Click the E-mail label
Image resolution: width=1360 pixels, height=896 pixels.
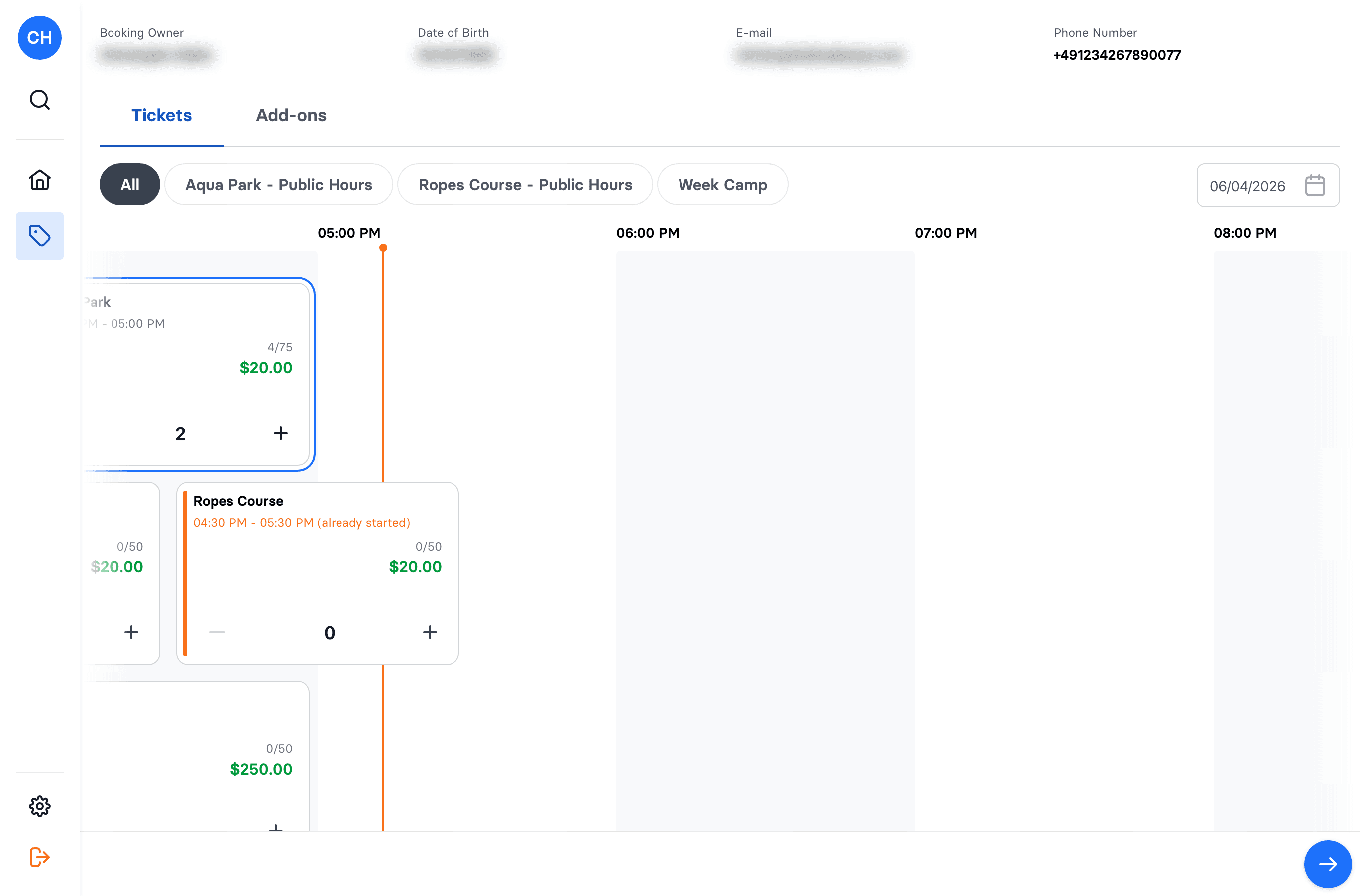click(754, 33)
